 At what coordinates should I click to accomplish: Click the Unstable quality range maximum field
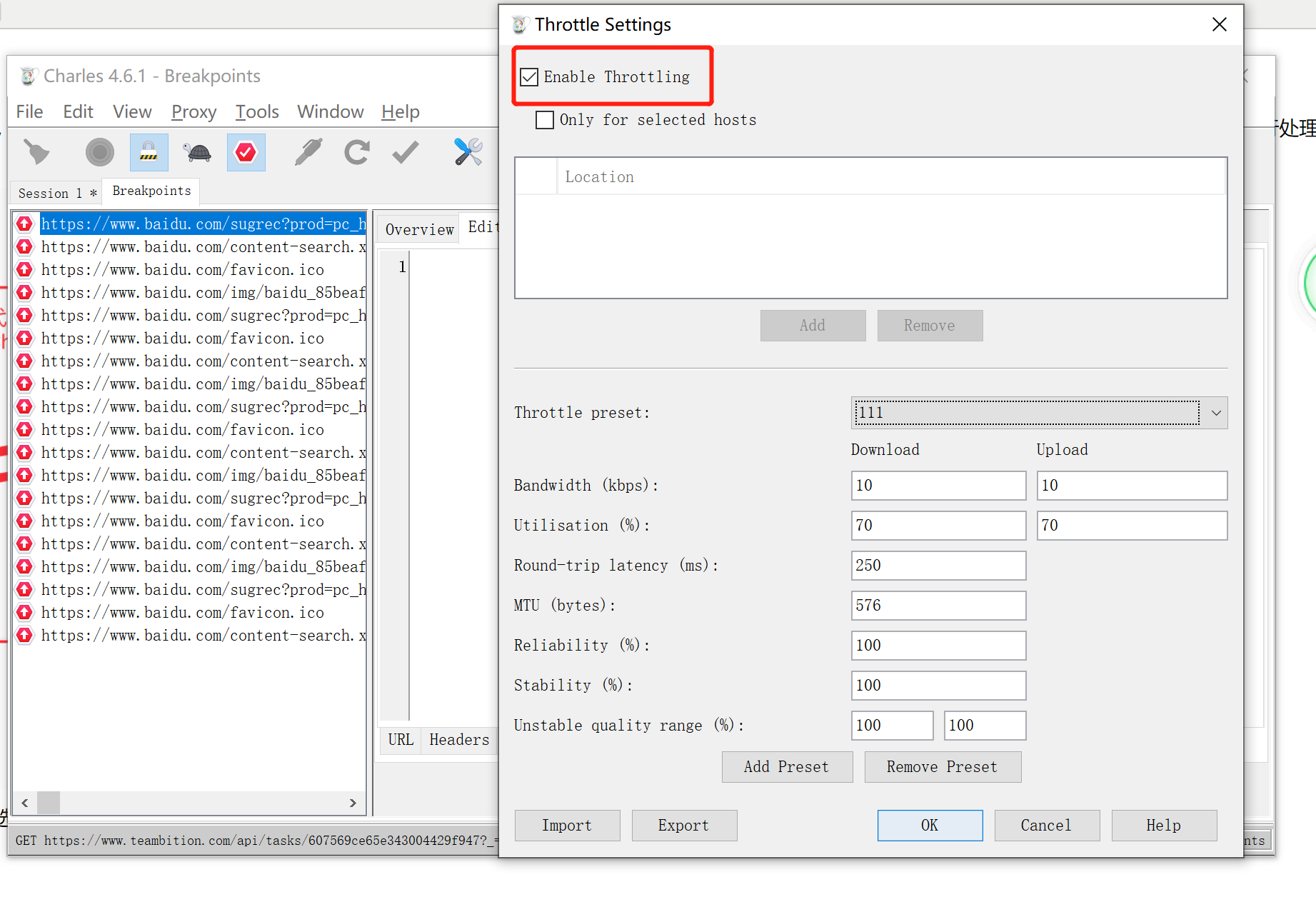point(985,726)
